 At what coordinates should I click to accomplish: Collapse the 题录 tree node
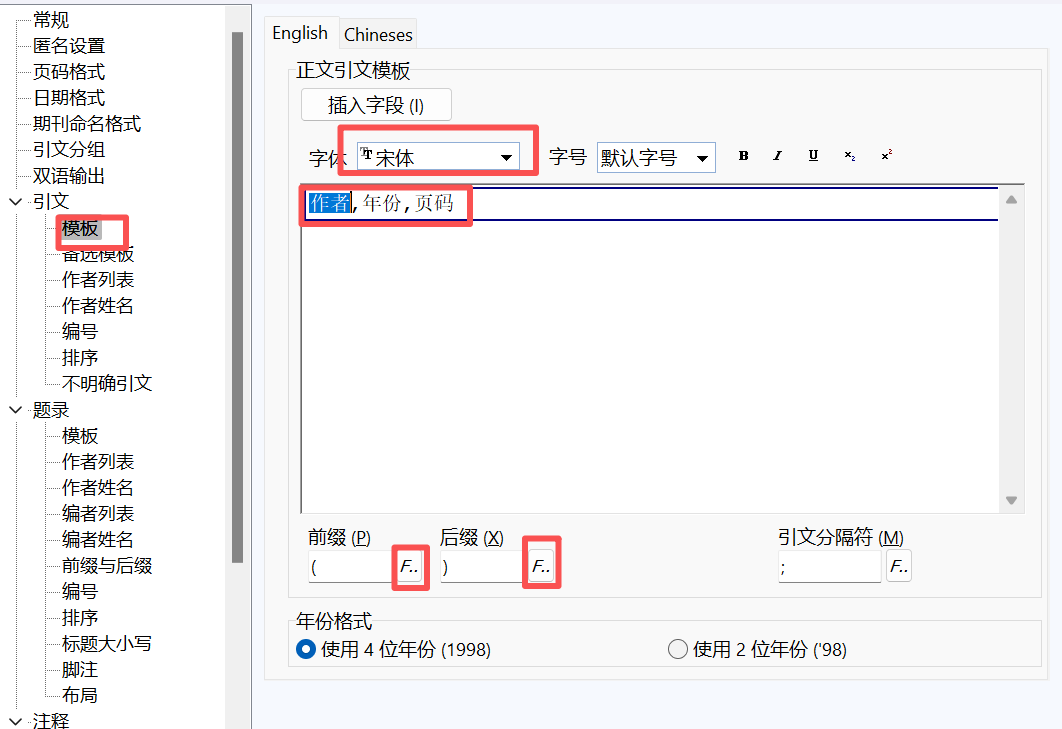[x=15, y=410]
